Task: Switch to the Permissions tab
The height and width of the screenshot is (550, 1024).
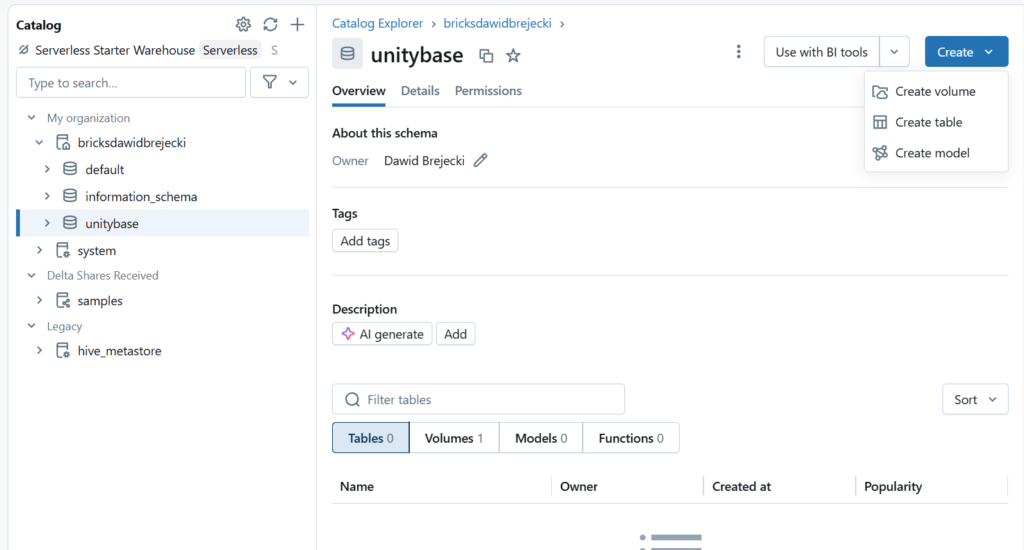Action: point(488,91)
